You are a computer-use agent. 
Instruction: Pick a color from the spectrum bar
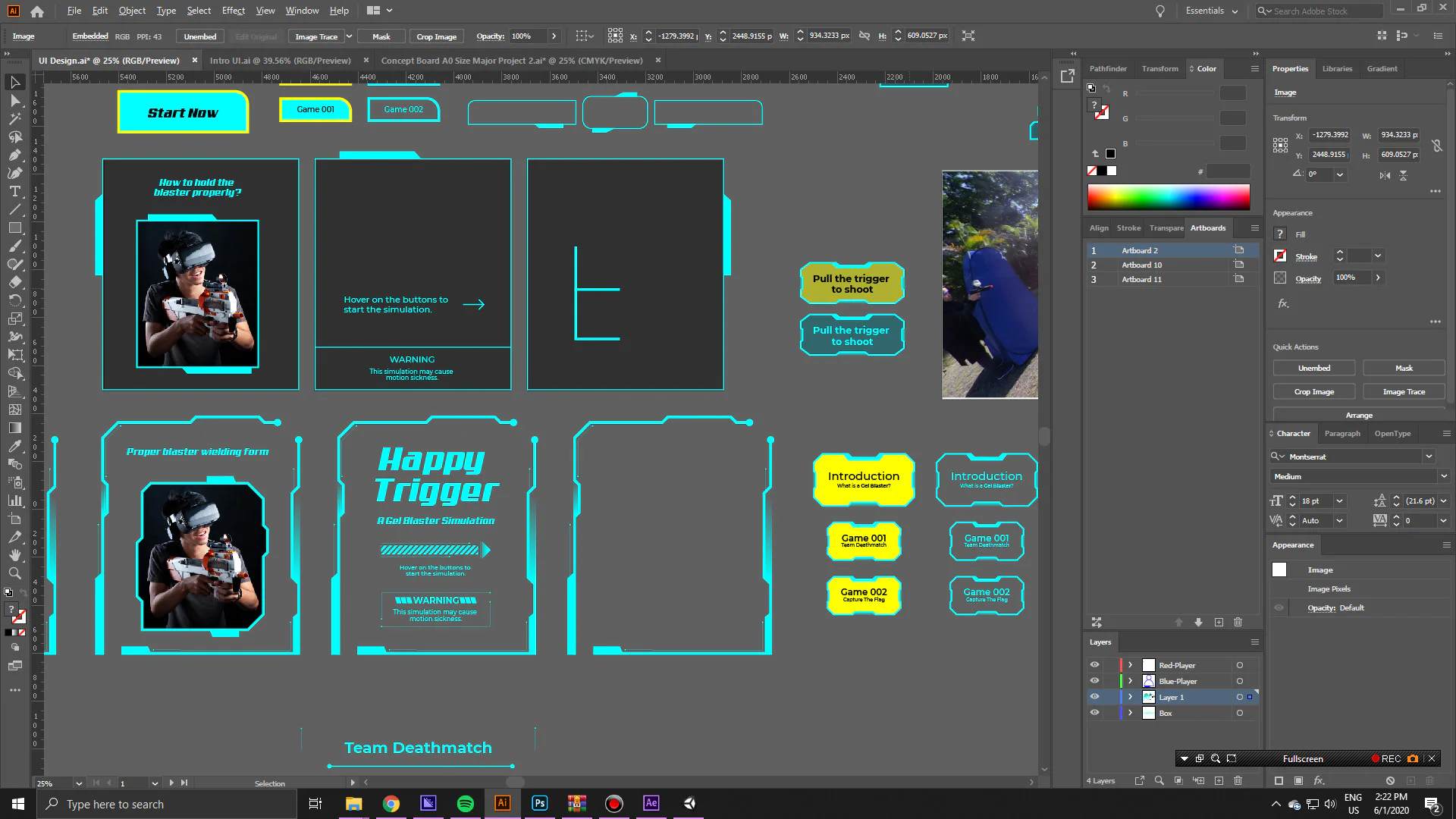1168,197
